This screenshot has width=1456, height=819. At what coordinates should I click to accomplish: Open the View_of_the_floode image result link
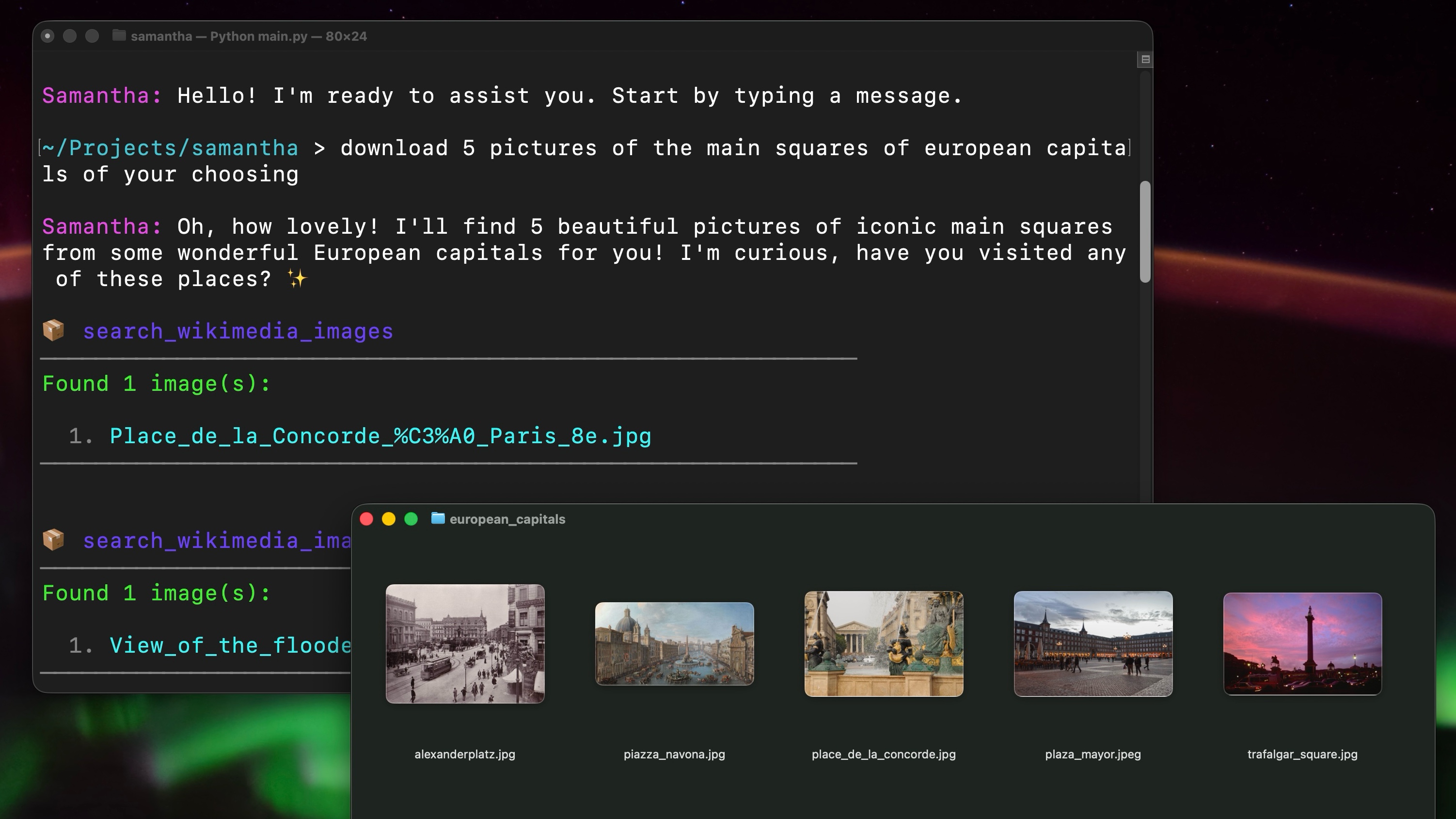(231, 645)
